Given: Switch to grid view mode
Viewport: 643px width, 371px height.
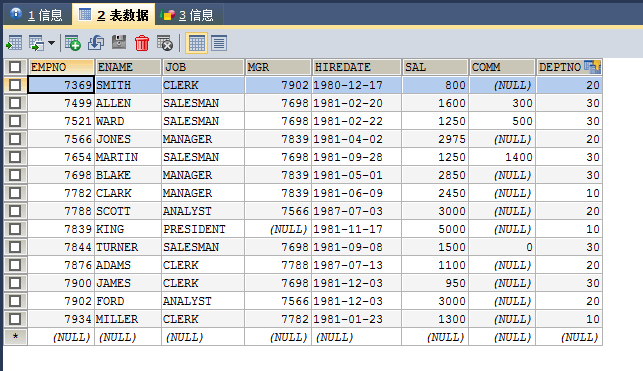Looking at the screenshot, I should point(196,43).
